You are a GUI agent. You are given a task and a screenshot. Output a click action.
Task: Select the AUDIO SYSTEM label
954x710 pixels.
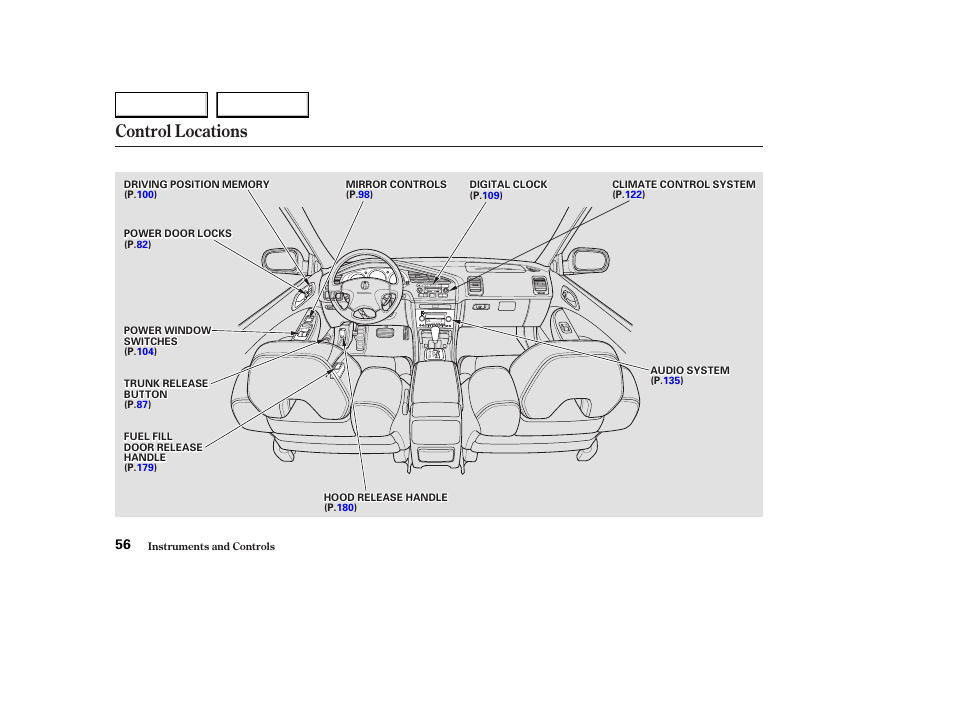pyautogui.click(x=690, y=371)
